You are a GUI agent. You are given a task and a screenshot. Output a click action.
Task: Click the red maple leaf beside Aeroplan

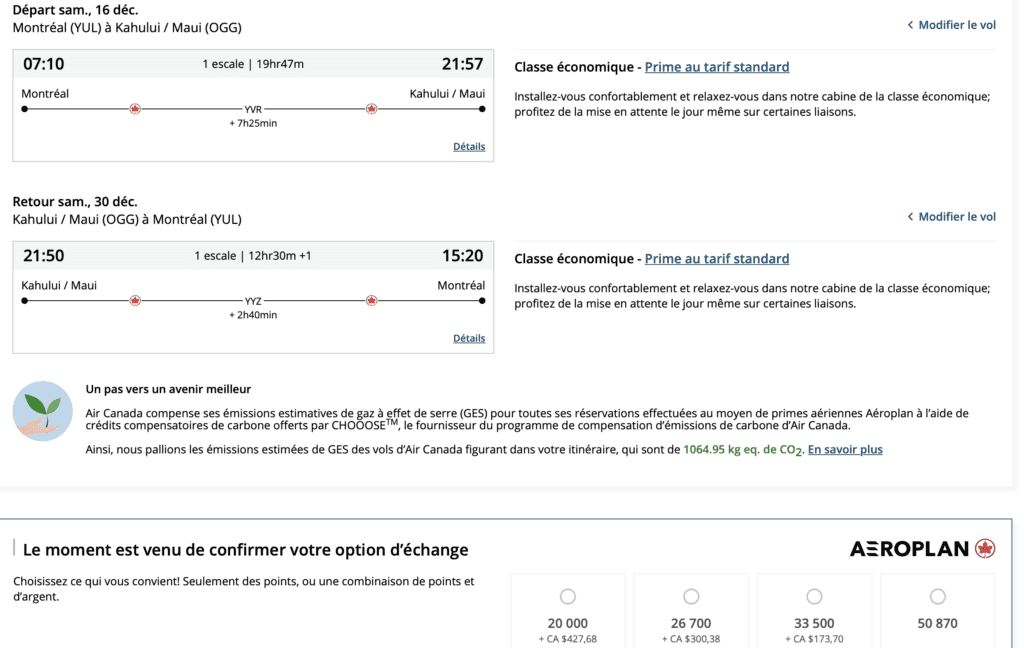coord(985,548)
